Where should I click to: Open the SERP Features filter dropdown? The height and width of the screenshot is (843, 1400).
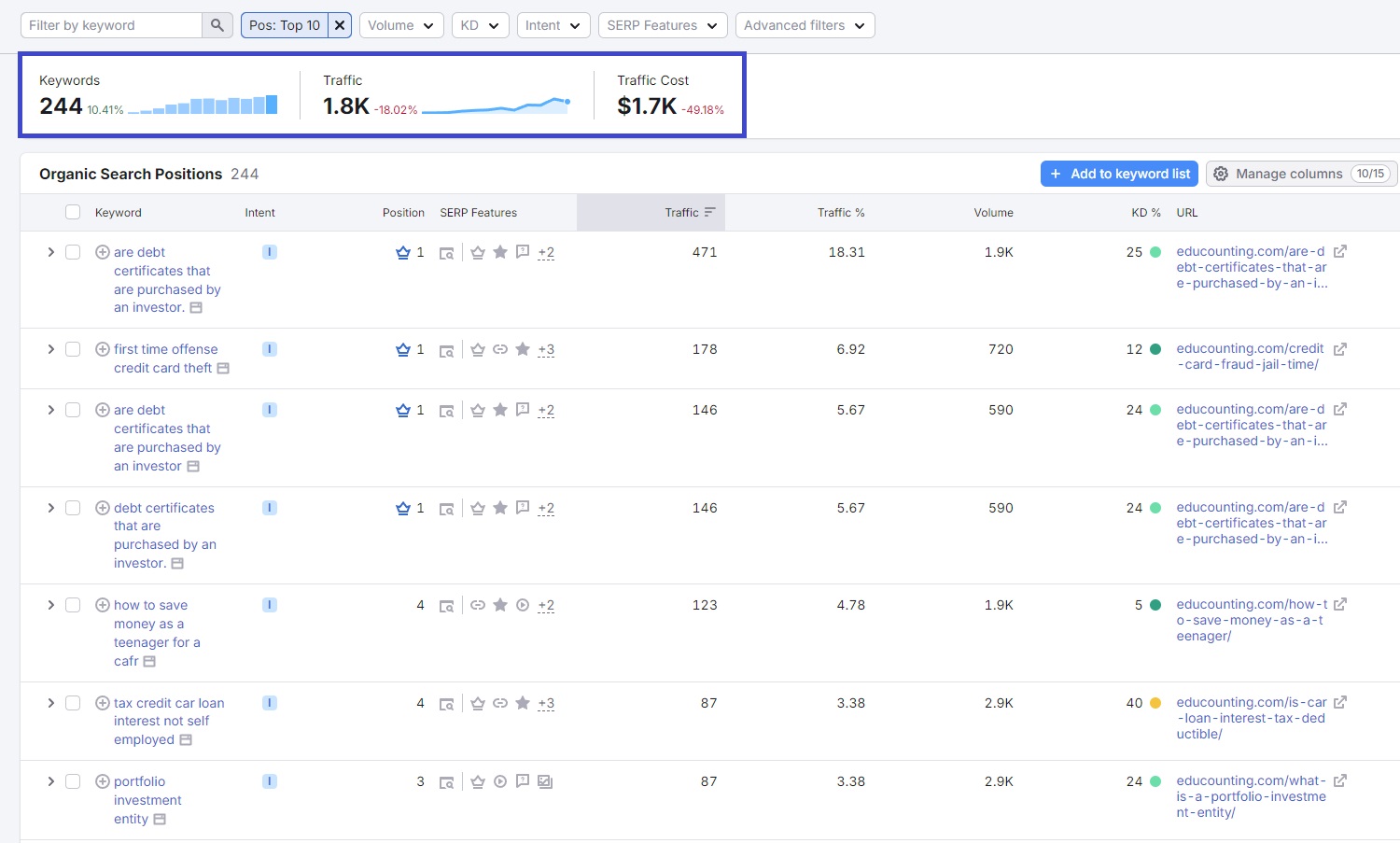tap(662, 25)
